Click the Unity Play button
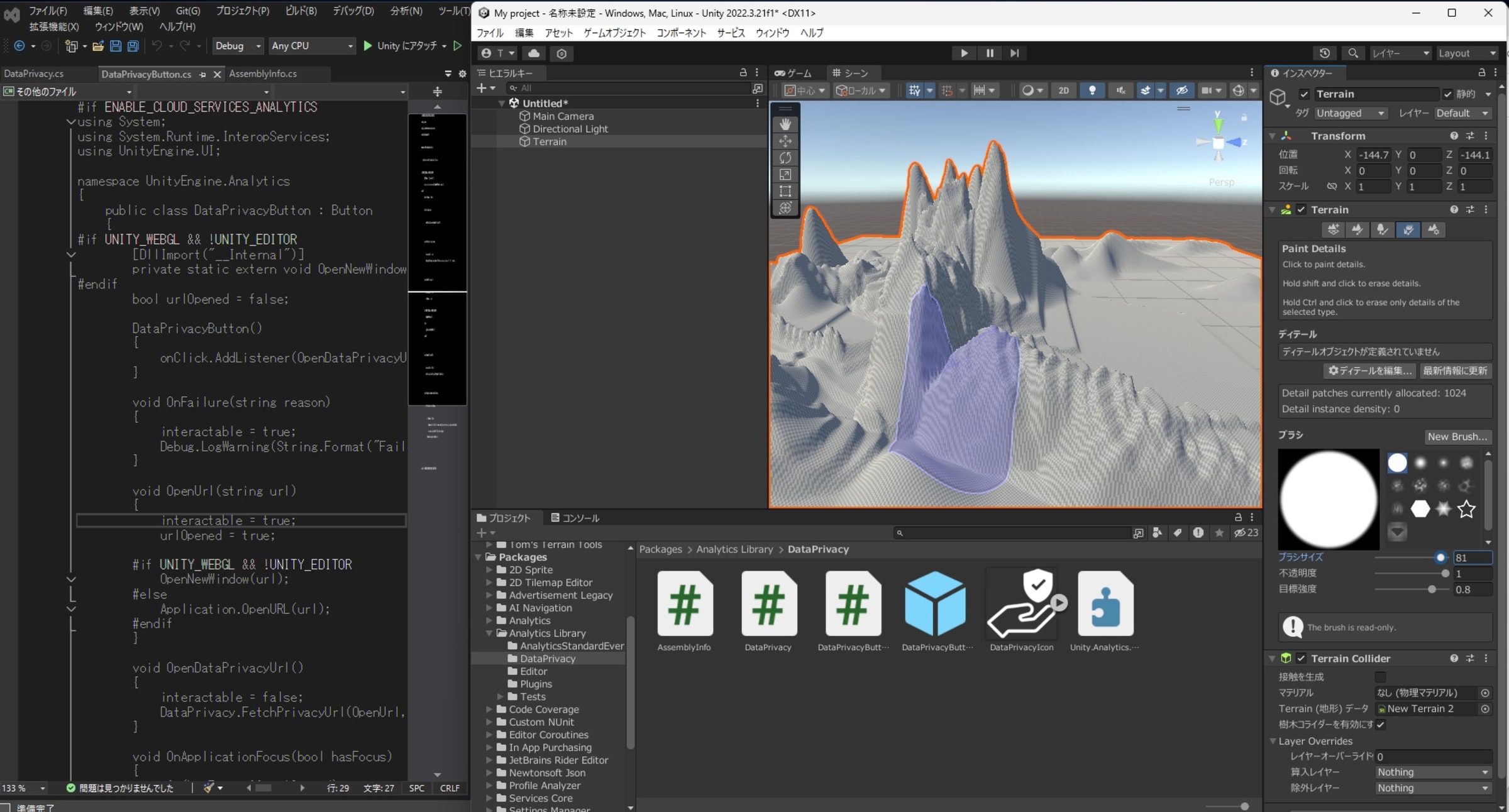The height and width of the screenshot is (812, 1509). coord(964,53)
